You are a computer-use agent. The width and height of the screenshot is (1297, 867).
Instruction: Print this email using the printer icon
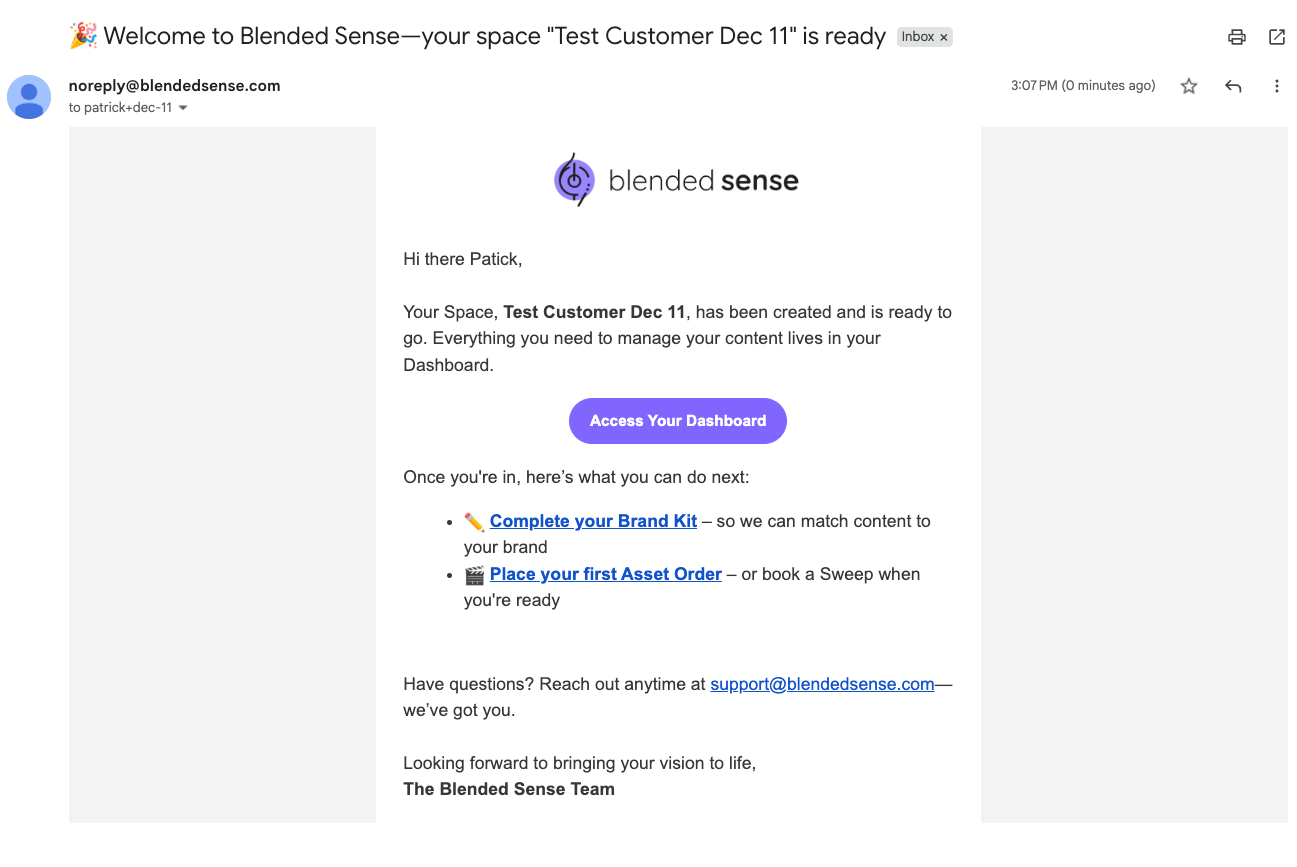pos(1237,37)
